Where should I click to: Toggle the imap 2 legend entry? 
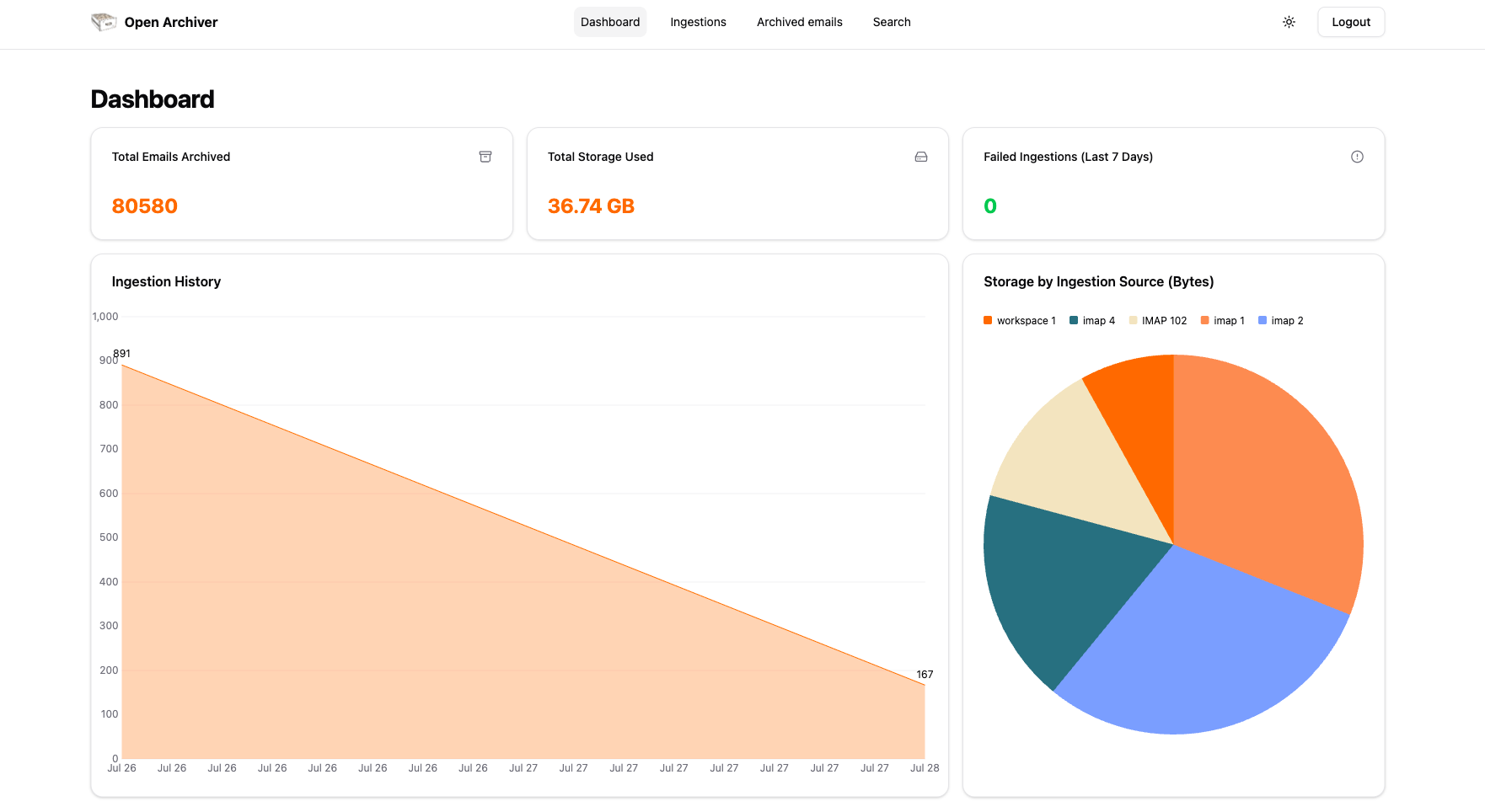pos(1280,320)
